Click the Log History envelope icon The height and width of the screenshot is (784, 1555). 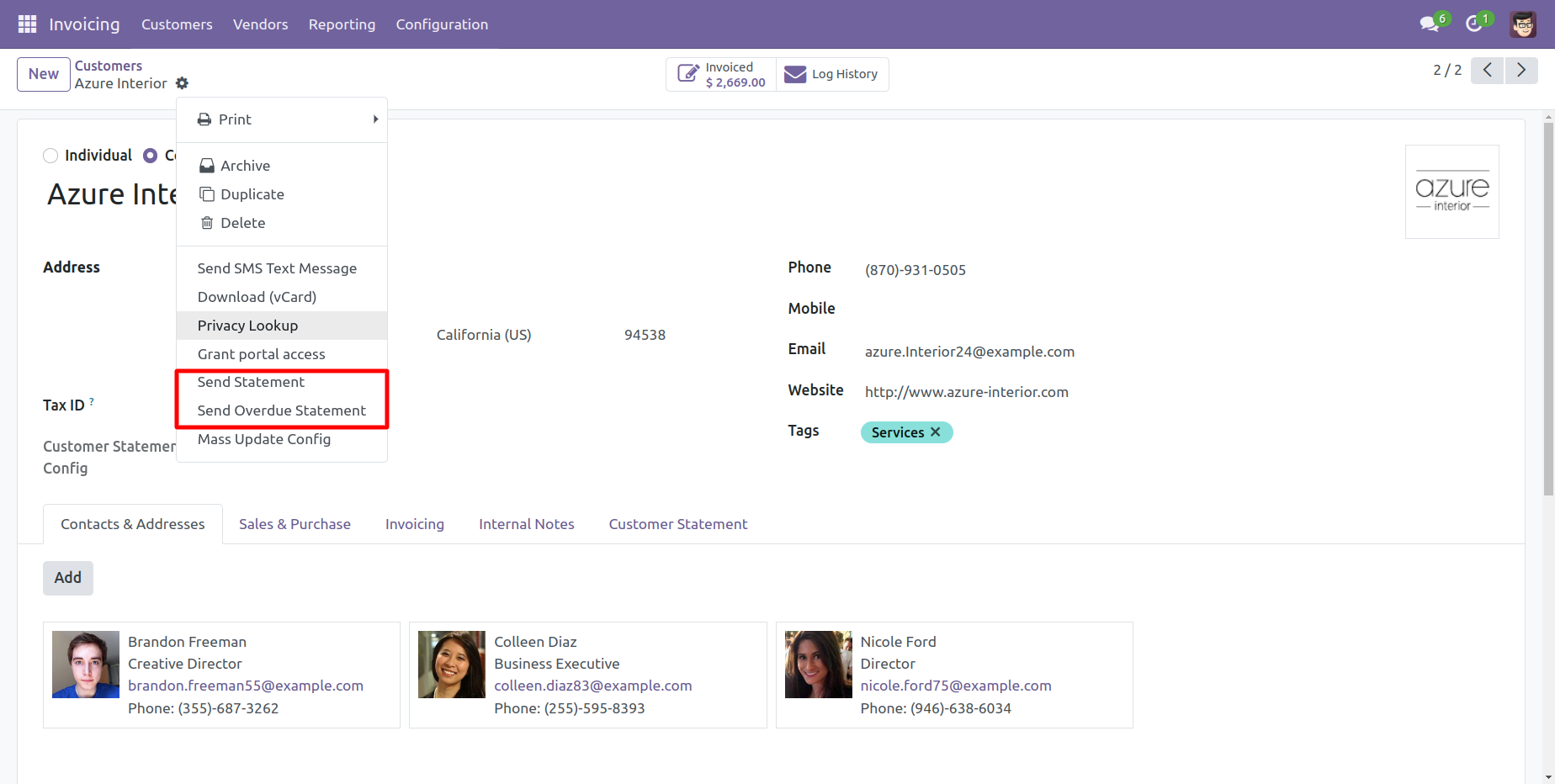tap(795, 74)
